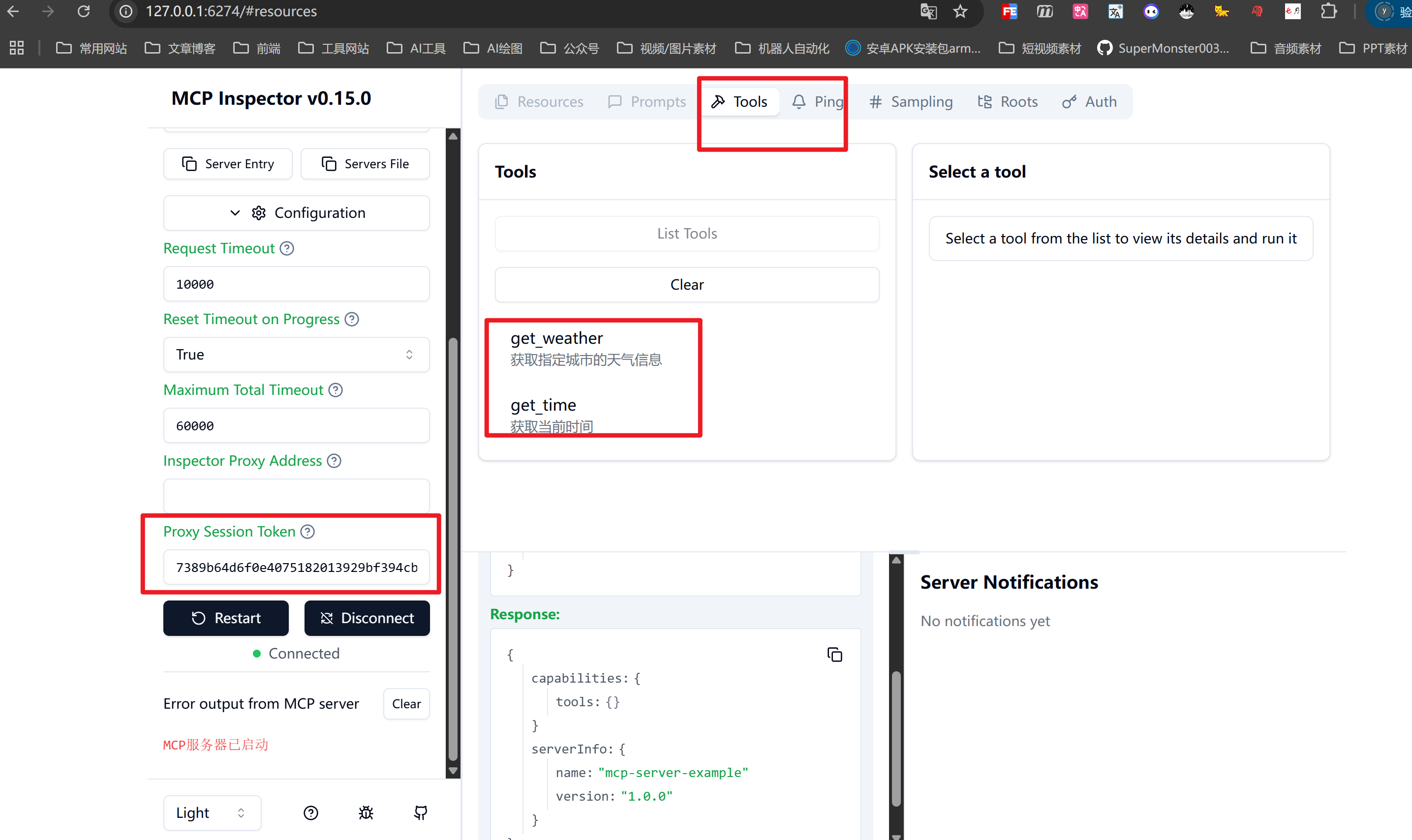Click the copy icon in Response panel

(834, 654)
